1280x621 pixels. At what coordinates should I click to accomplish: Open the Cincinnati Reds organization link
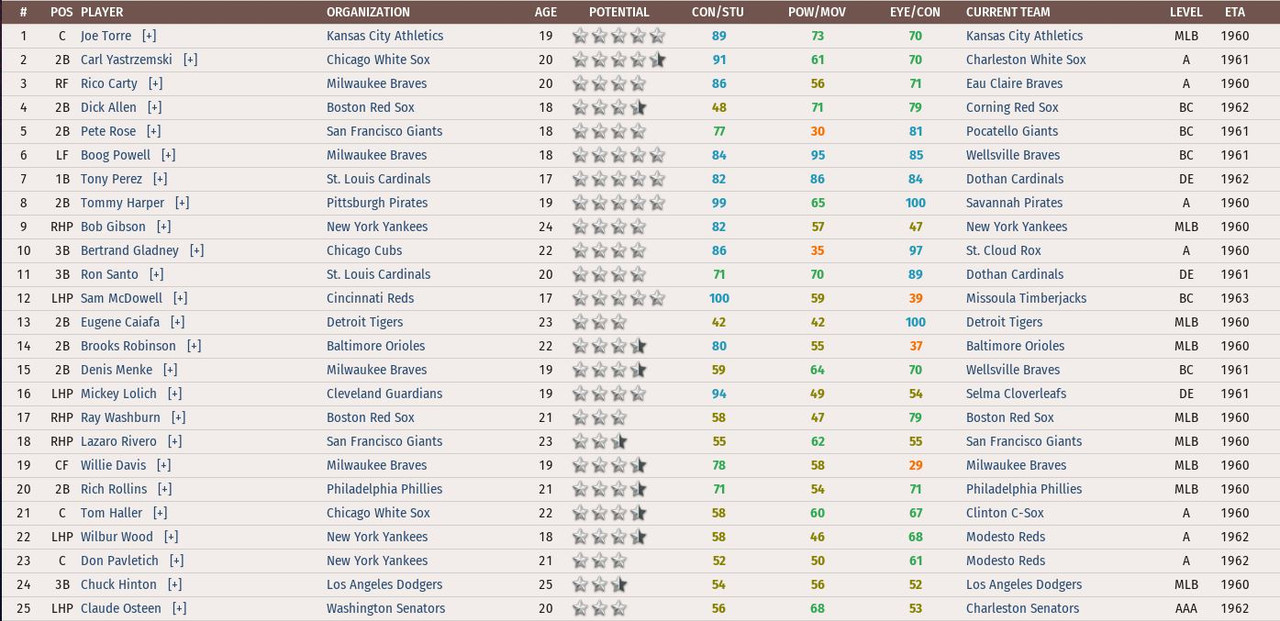[370, 299]
